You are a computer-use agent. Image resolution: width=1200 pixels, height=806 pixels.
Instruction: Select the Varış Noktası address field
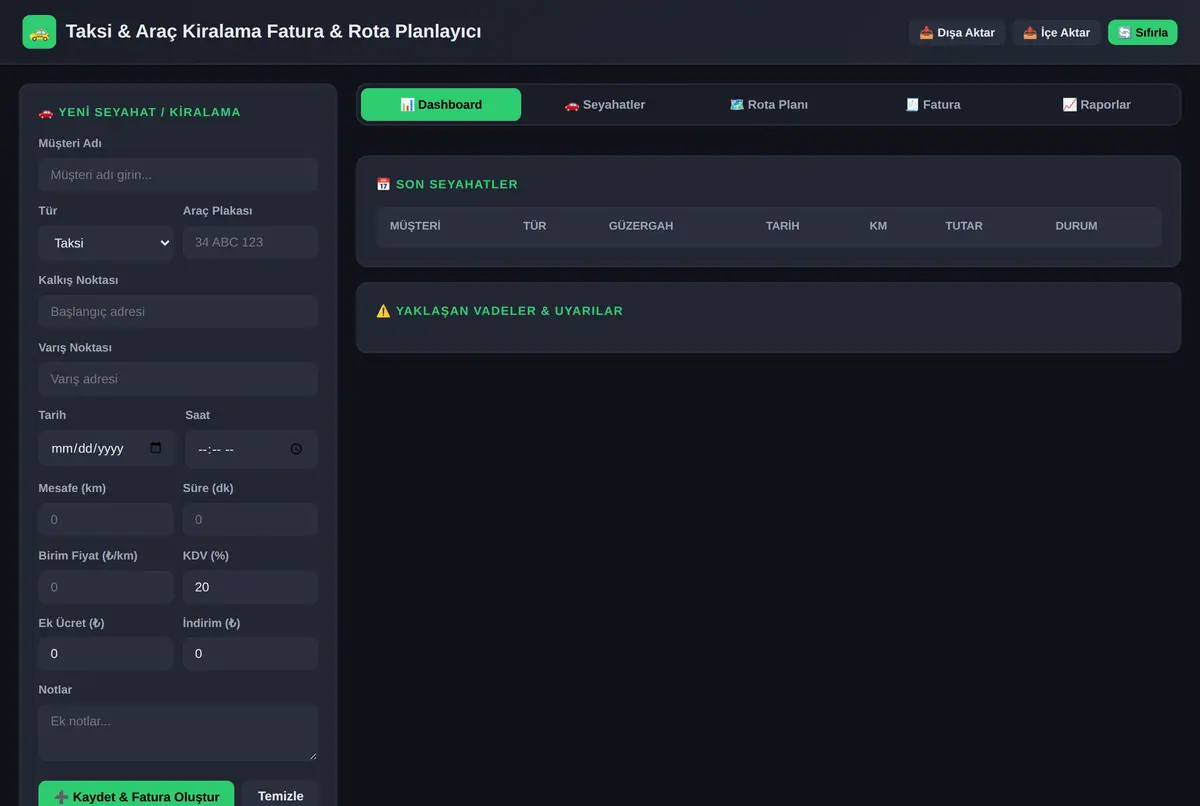(178, 380)
